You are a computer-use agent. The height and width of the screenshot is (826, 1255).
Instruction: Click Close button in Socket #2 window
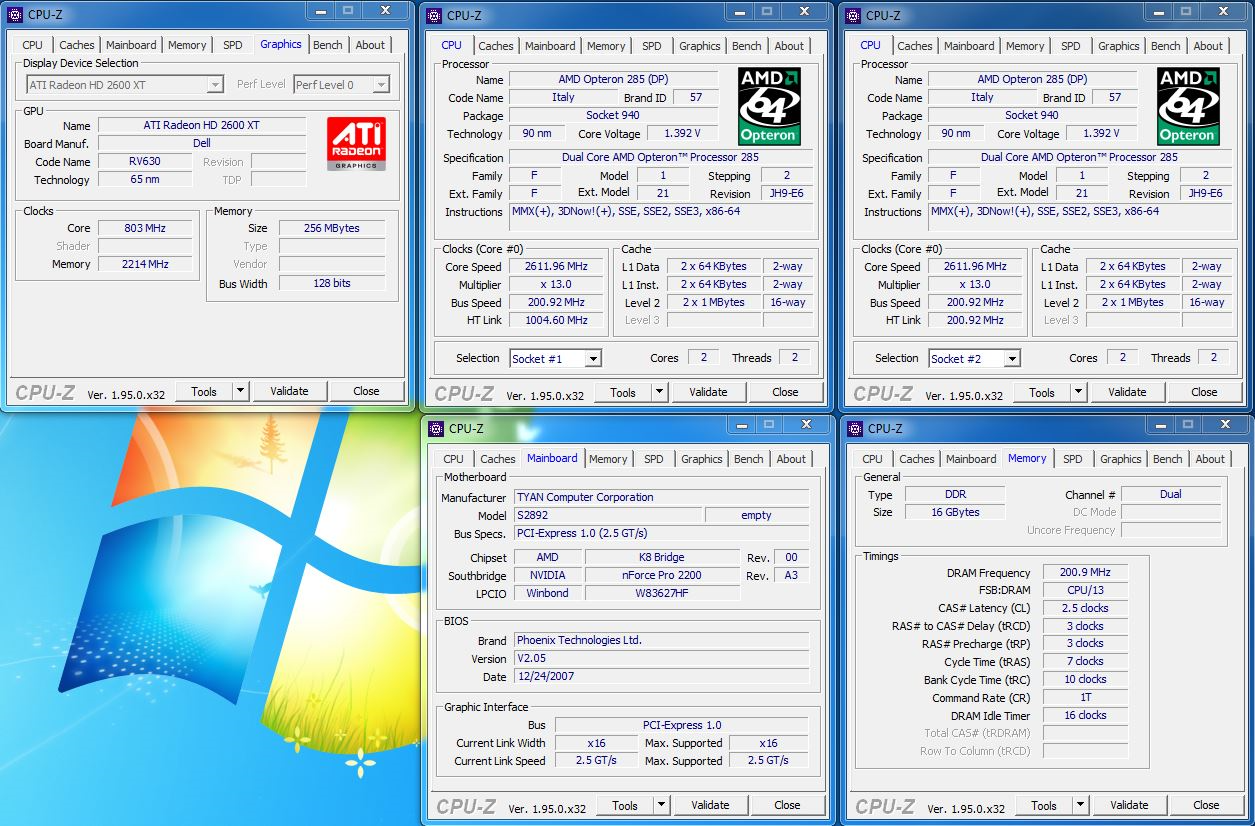1204,392
